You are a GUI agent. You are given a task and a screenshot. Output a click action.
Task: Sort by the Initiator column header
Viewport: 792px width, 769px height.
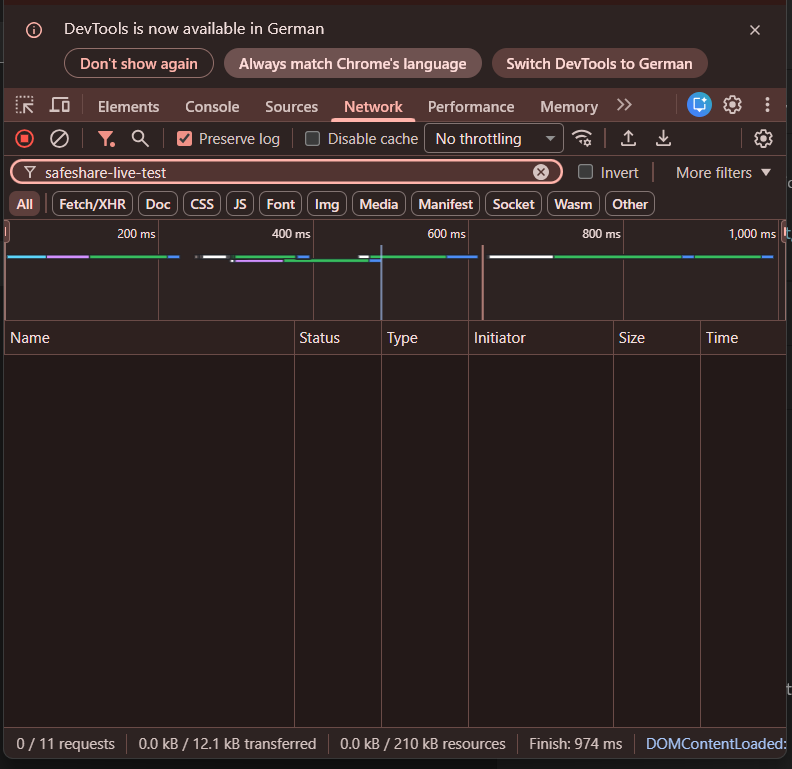point(541,338)
